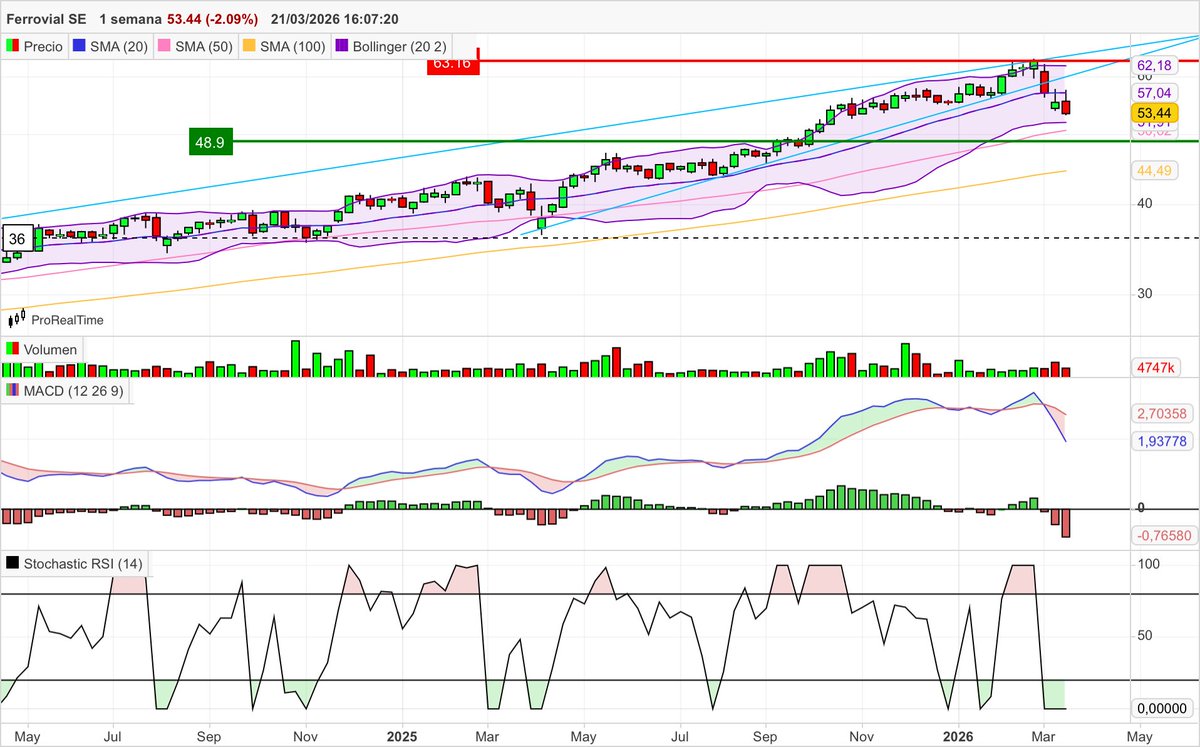Select the SMA (50) legend label

click(x=203, y=46)
